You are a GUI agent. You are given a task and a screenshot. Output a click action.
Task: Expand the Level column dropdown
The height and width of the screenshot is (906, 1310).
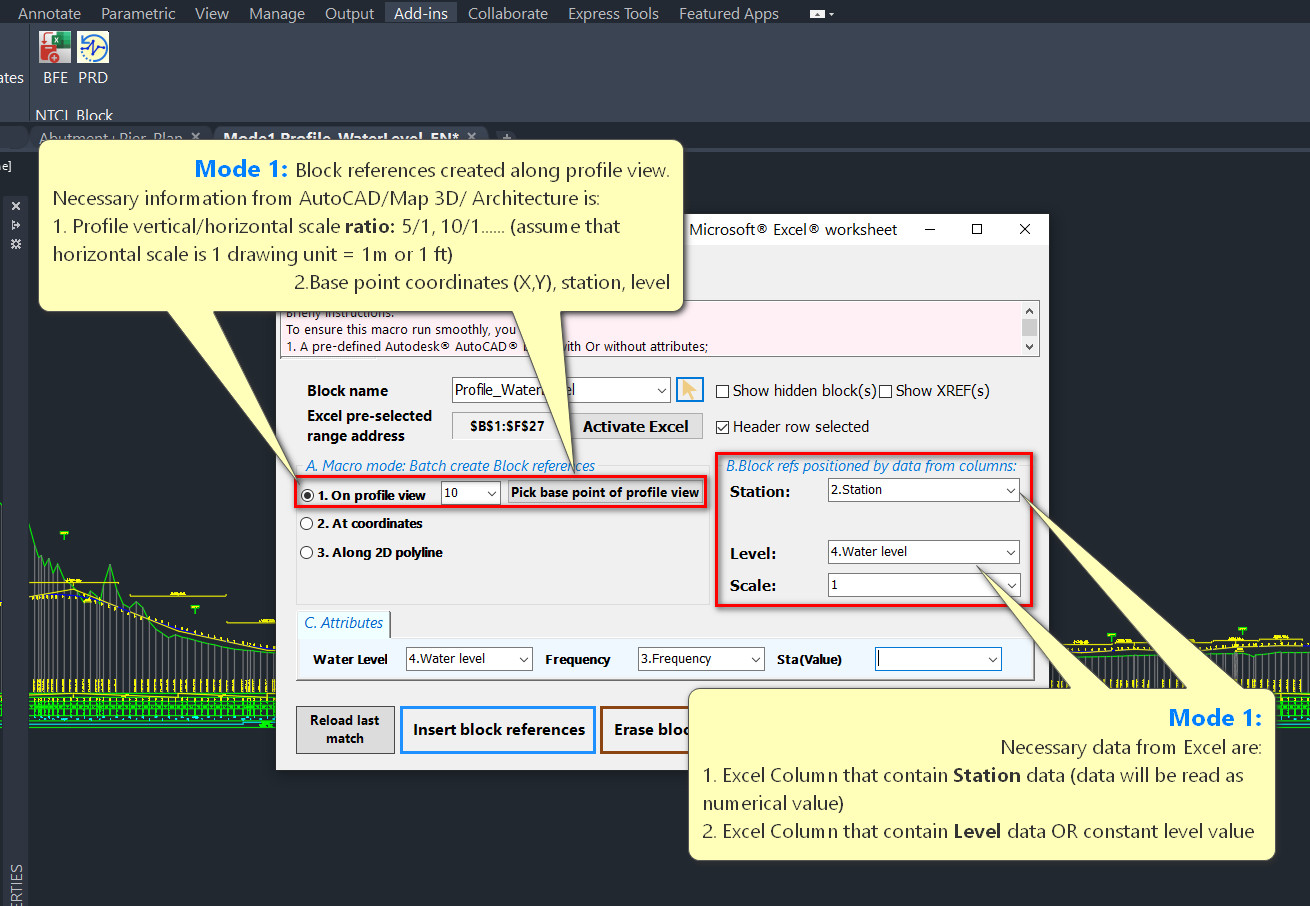pyautogui.click(x=1011, y=552)
